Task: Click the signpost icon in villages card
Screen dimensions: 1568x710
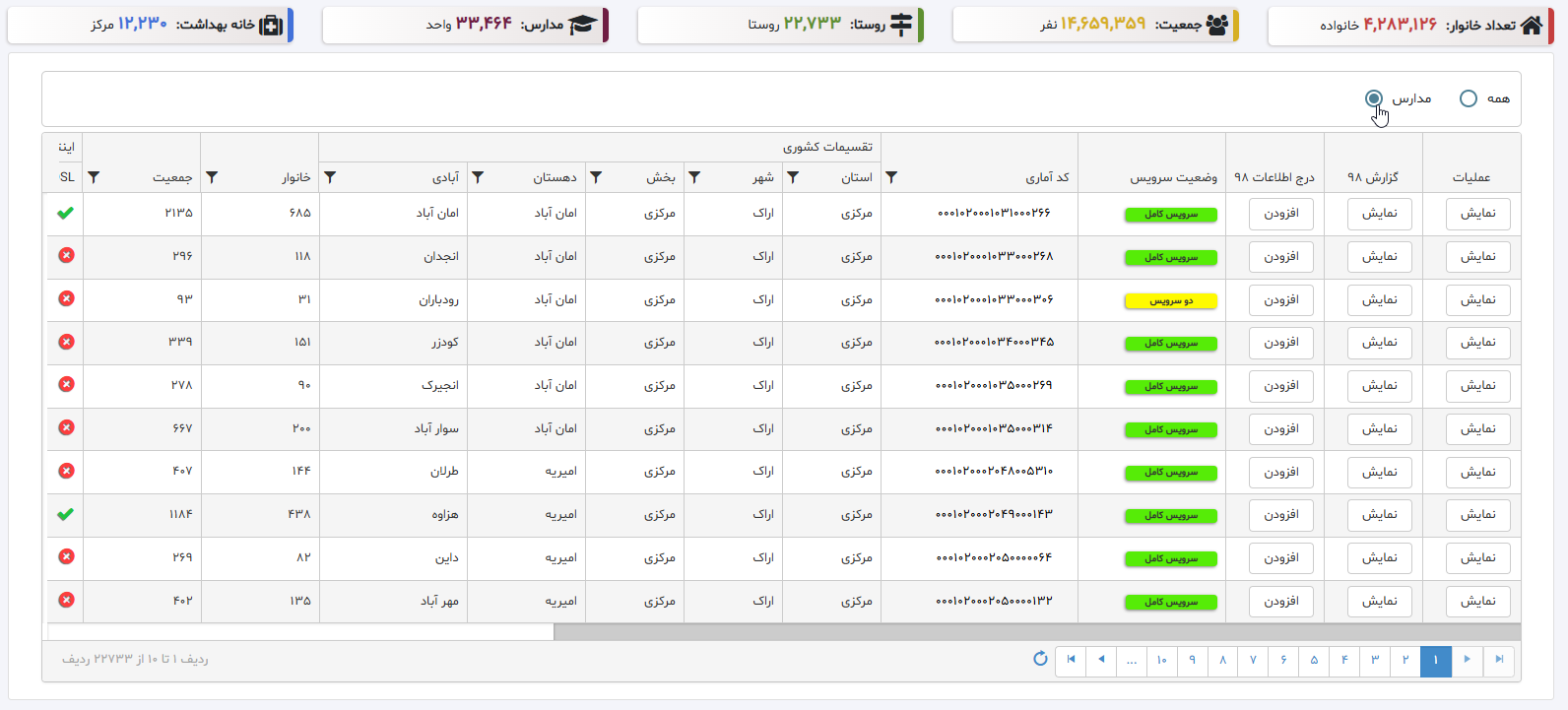Action: click(900, 26)
